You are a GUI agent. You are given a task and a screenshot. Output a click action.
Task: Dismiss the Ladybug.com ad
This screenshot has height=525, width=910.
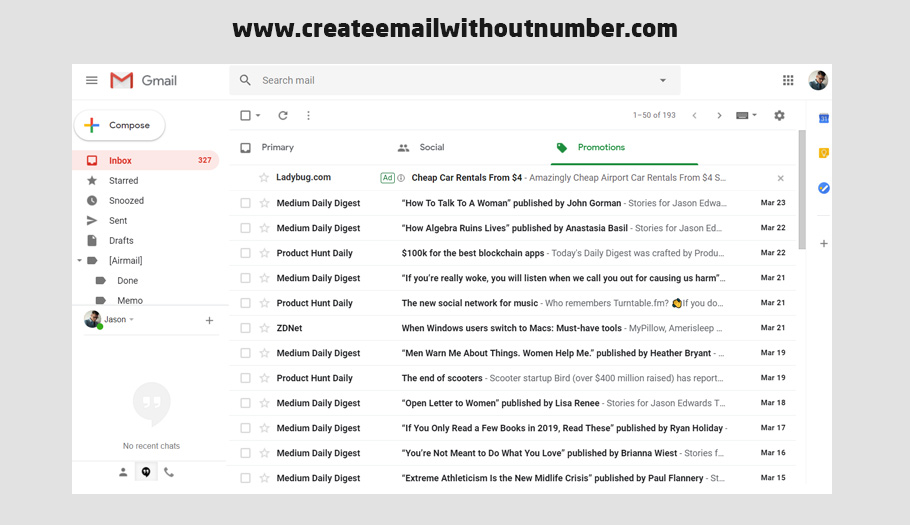pos(781,178)
